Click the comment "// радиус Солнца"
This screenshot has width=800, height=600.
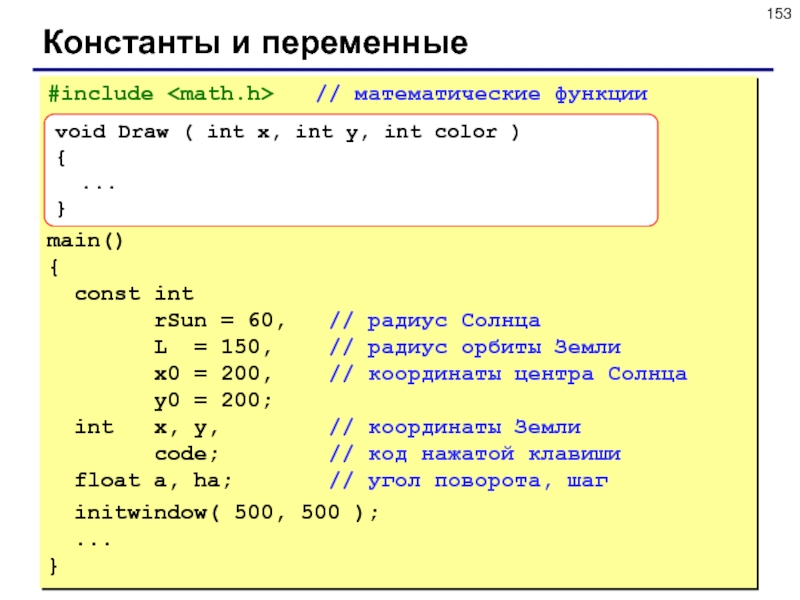(435, 321)
